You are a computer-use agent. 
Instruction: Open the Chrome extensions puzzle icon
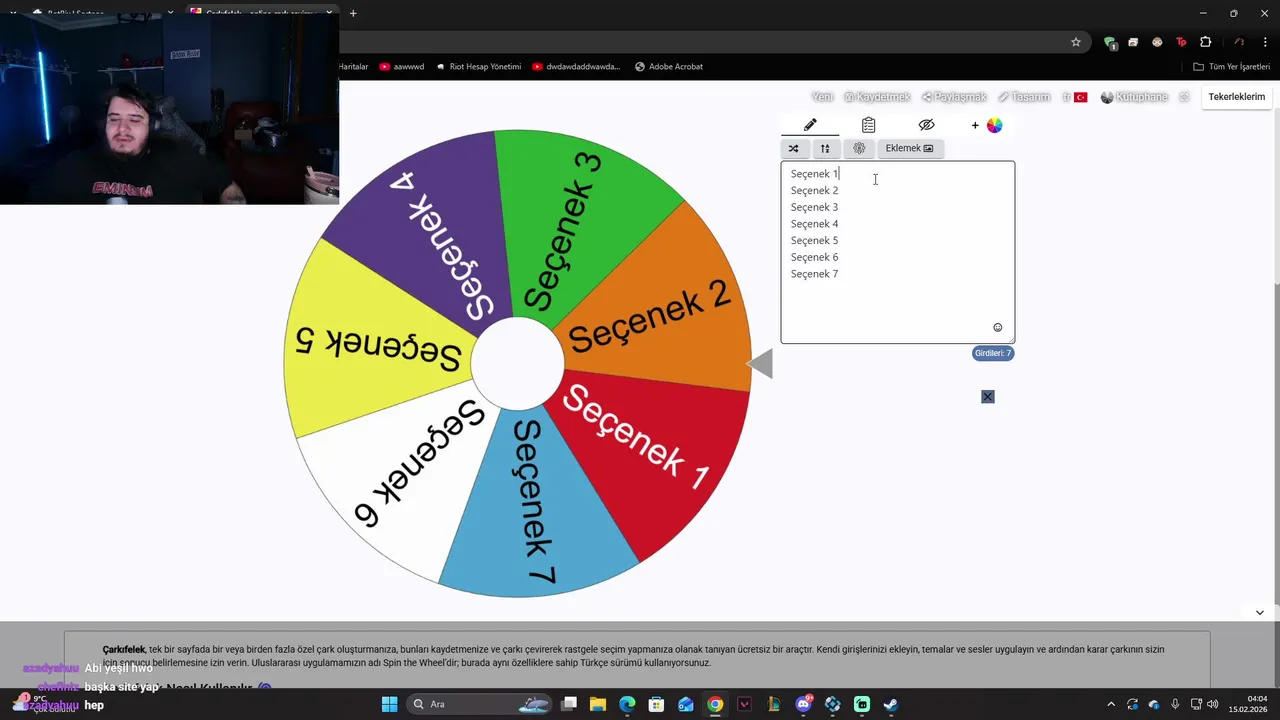[x=1205, y=42]
